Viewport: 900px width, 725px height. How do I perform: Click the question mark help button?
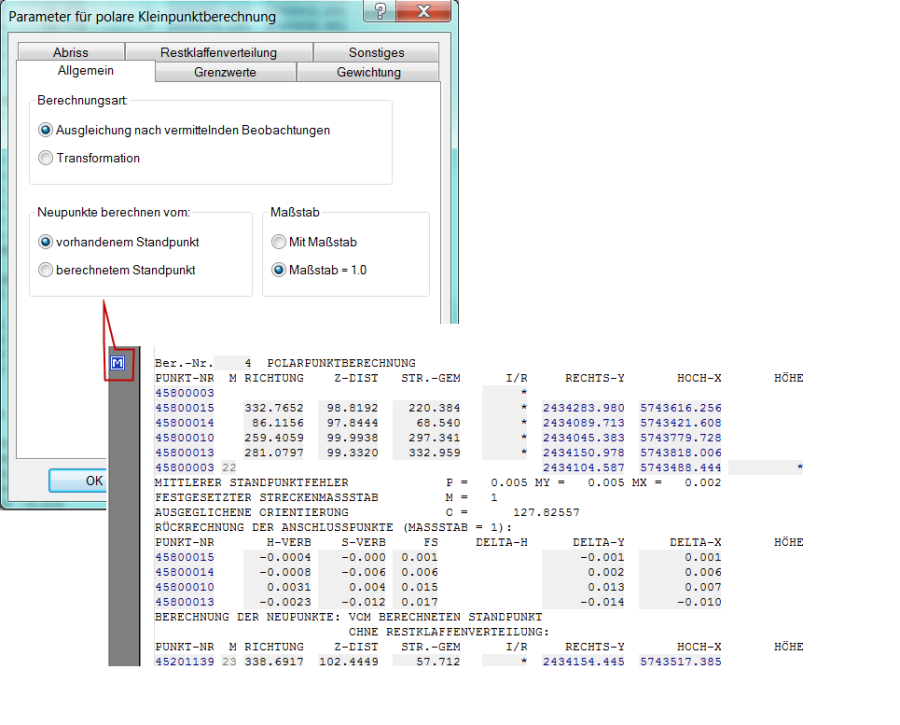(380, 12)
